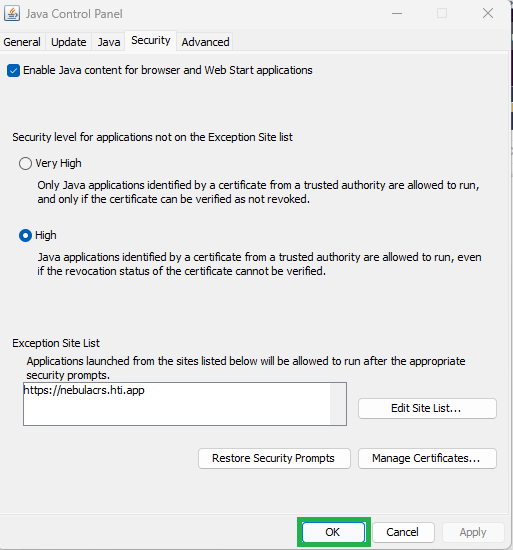This screenshot has height=550, width=513.
Task: Open the Edit Site List dialog
Action: (x=427, y=408)
